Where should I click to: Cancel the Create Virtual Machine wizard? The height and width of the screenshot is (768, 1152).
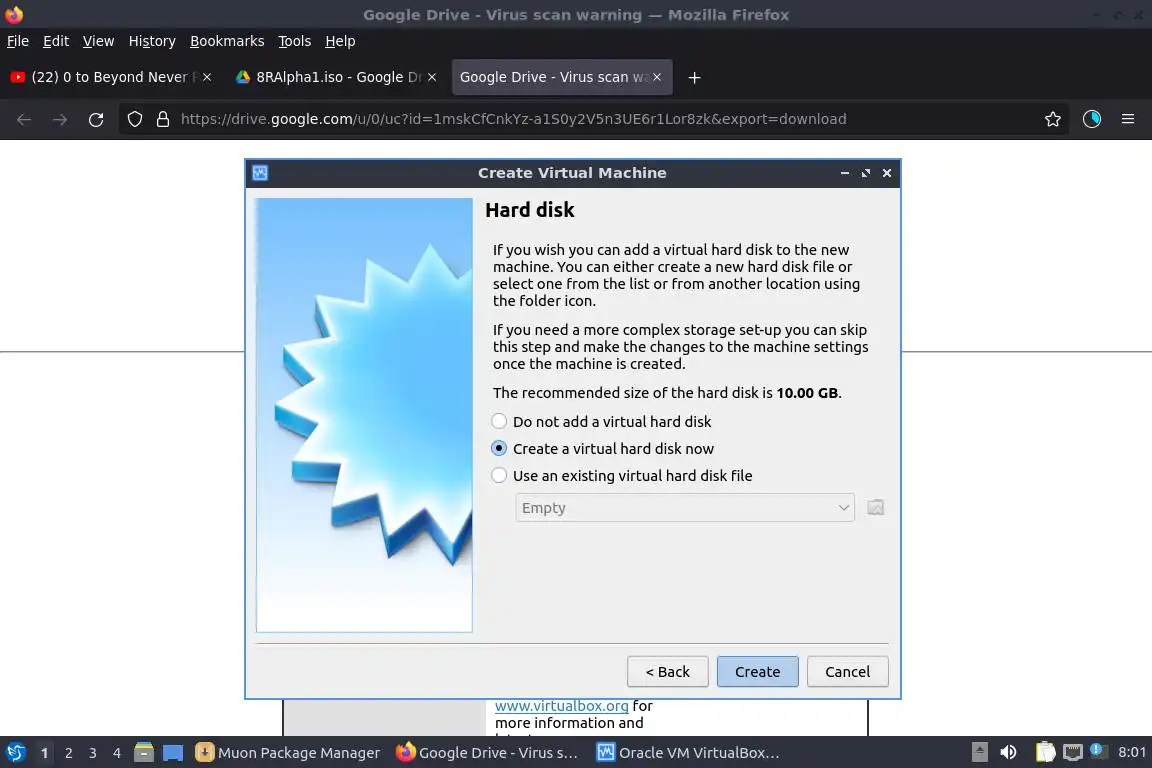pyautogui.click(x=847, y=672)
